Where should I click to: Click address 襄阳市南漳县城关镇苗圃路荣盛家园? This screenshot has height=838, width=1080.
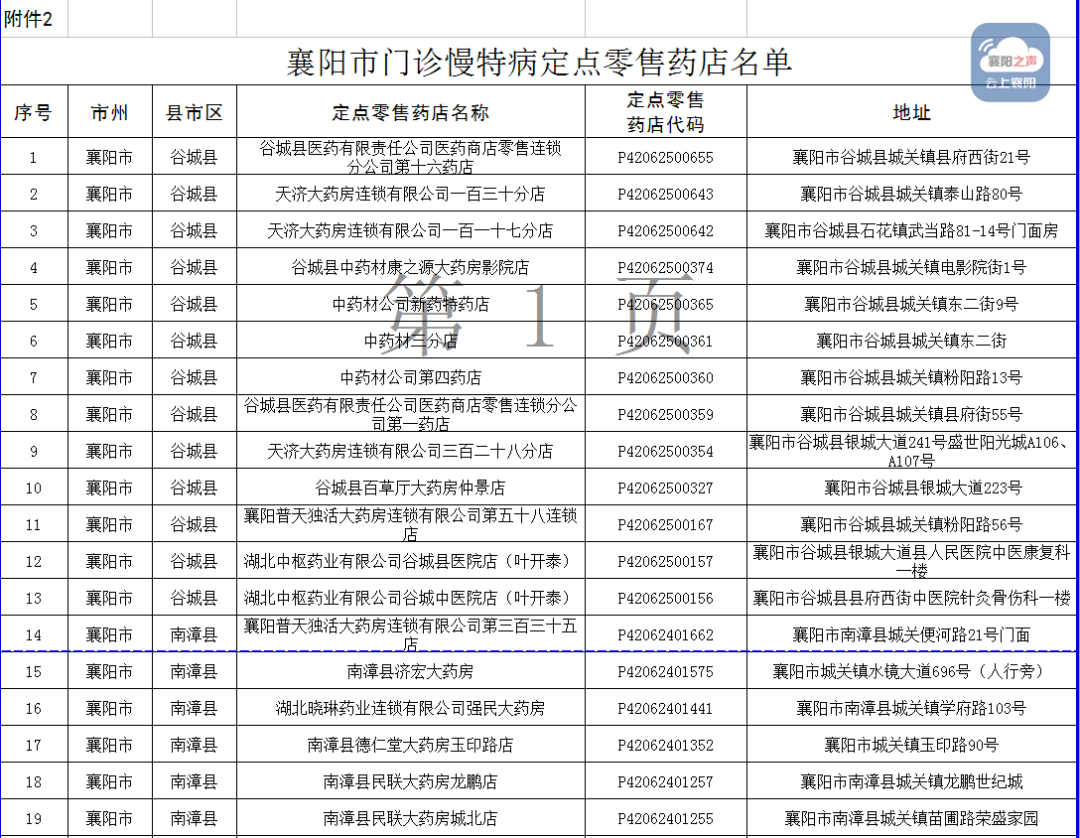[x=911, y=819]
